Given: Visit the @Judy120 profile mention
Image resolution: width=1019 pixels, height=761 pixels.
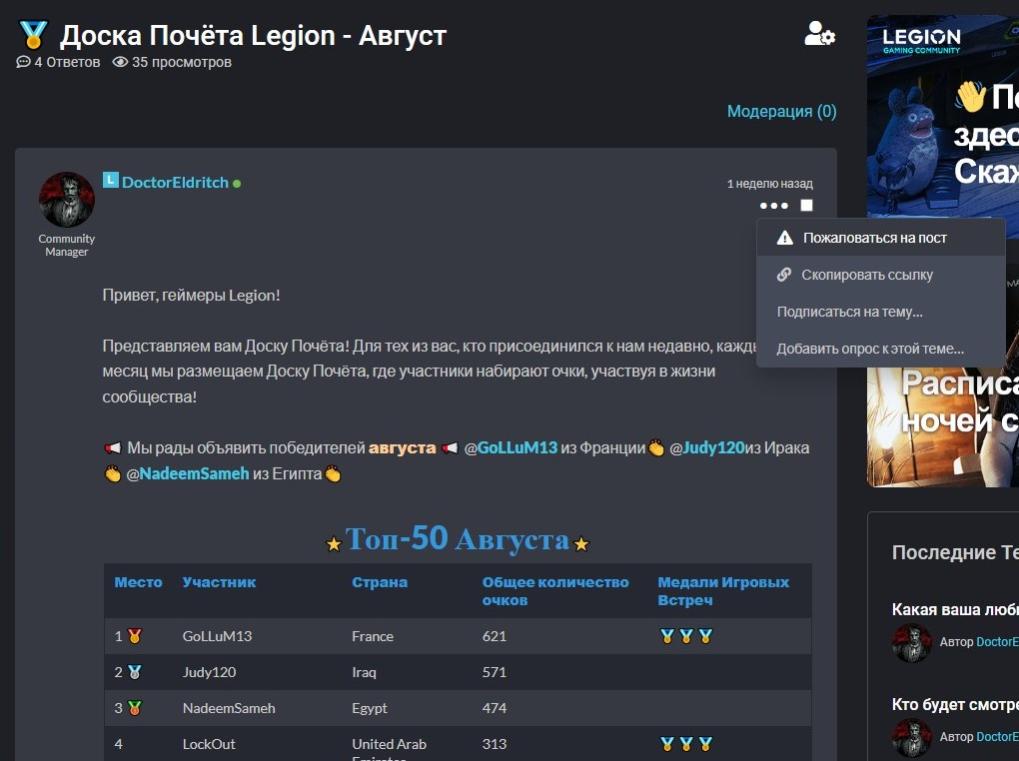Looking at the screenshot, I should (714, 448).
